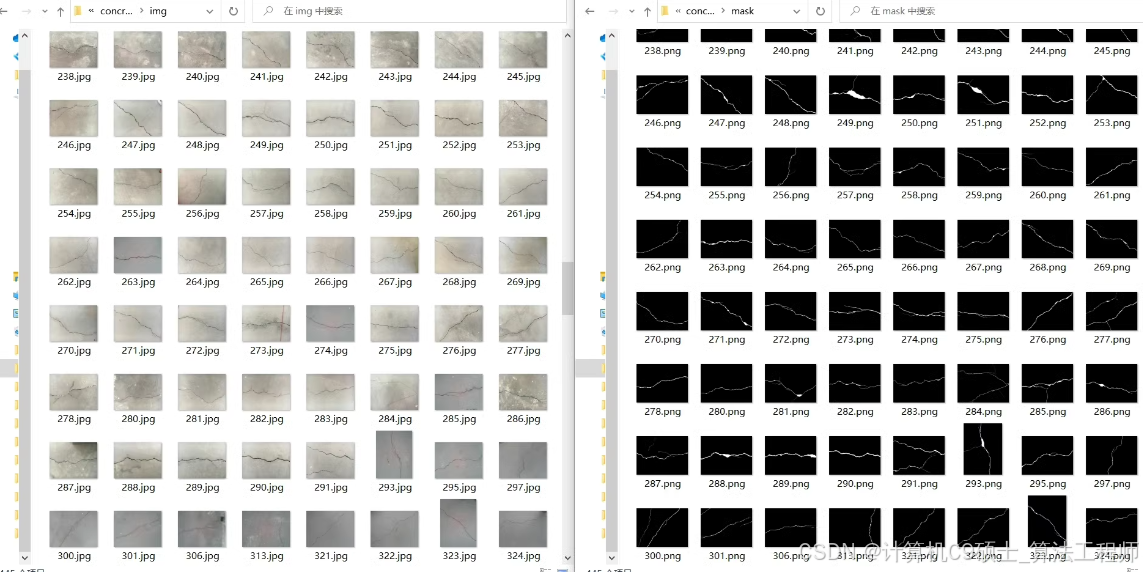Select portrait thumbnail 293.jpg
This screenshot has width=1143, height=572.
(394, 455)
